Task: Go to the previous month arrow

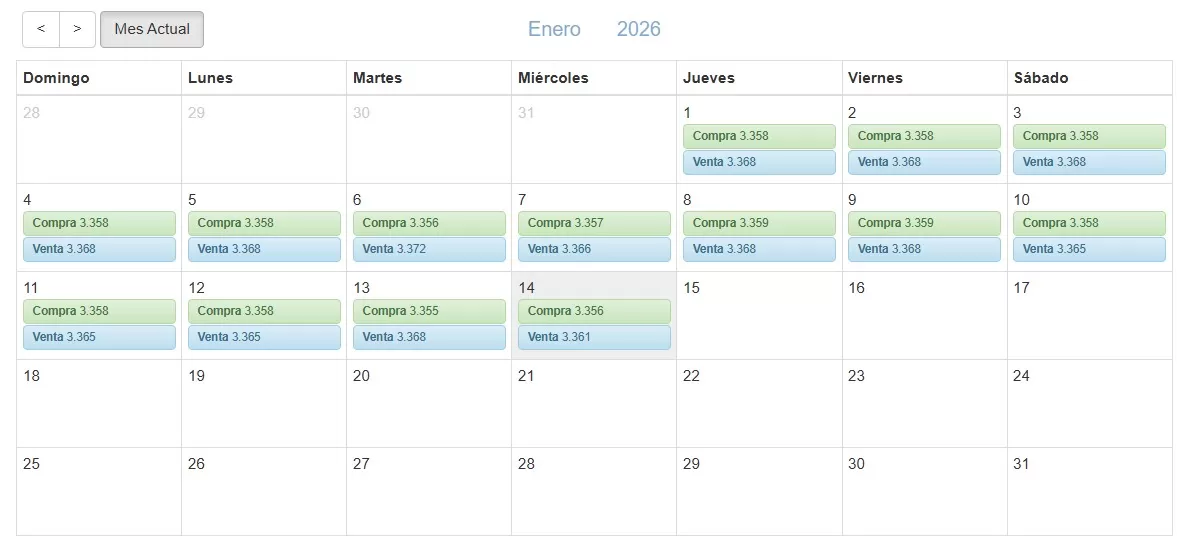Action: pos(41,29)
